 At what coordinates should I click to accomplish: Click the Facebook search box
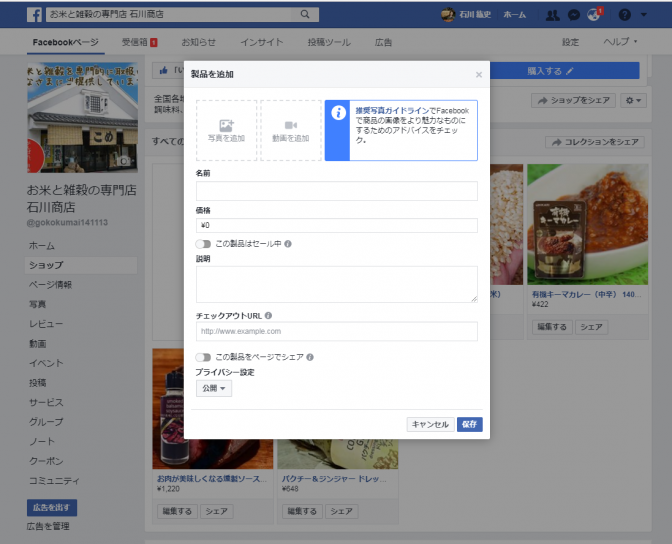coord(169,14)
